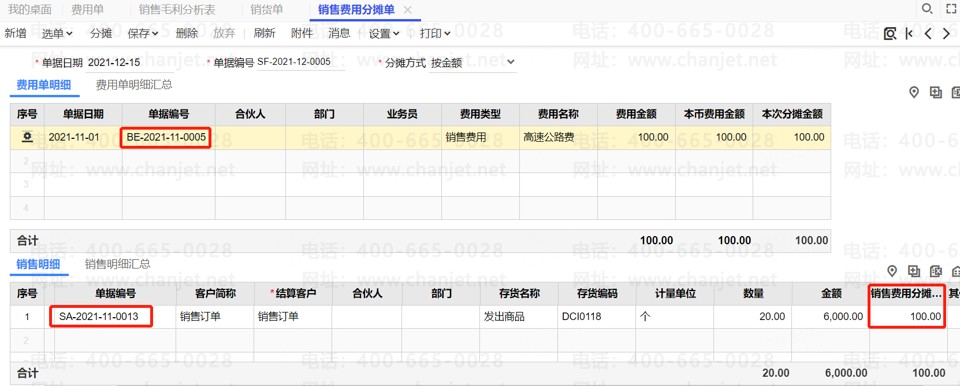
Task: Click the 6,000.00 amount cell in sales row
Action: click(x=830, y=317)
